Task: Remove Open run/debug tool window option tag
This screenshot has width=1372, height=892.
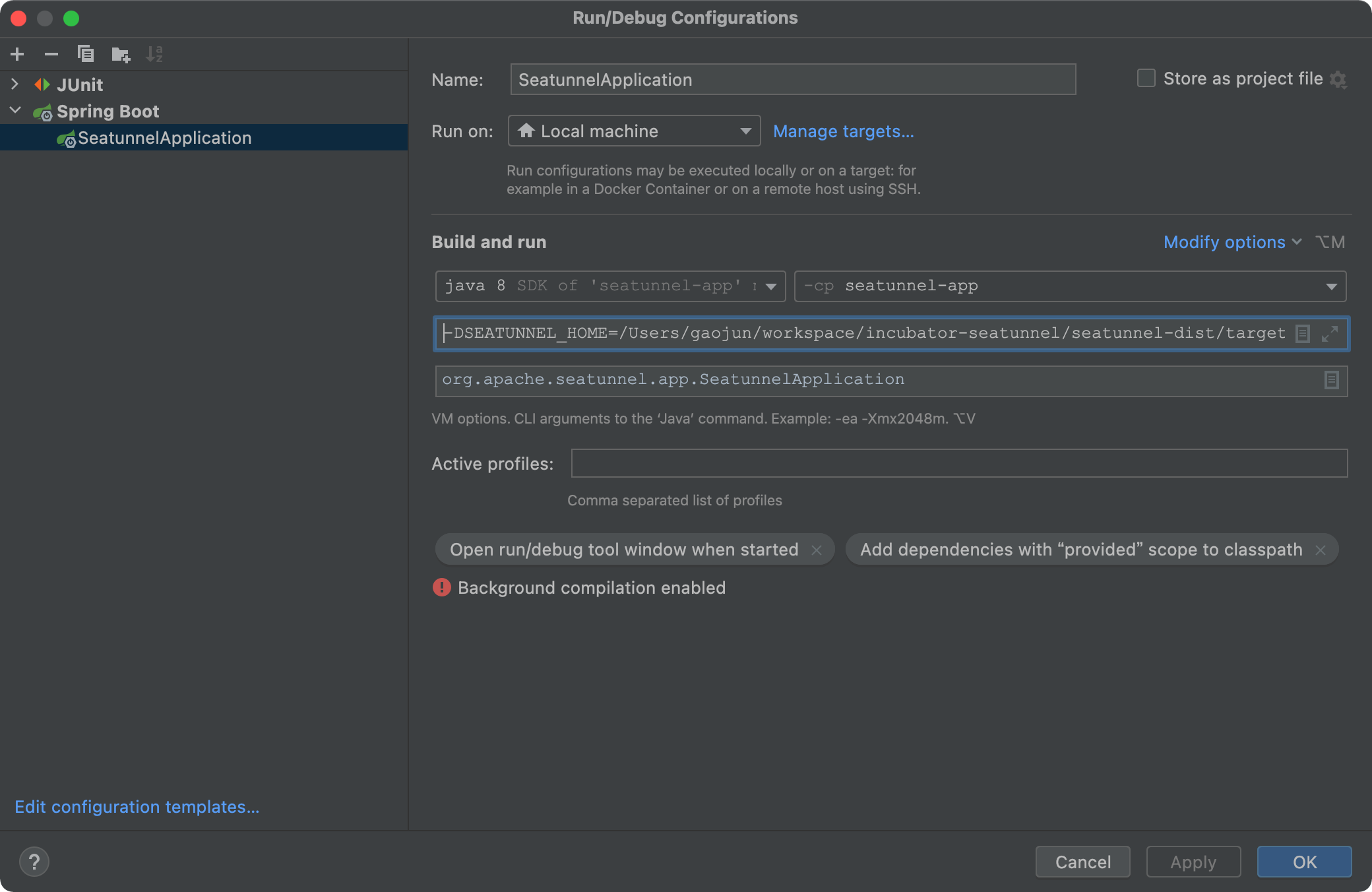Action: (x=817, y=550)
